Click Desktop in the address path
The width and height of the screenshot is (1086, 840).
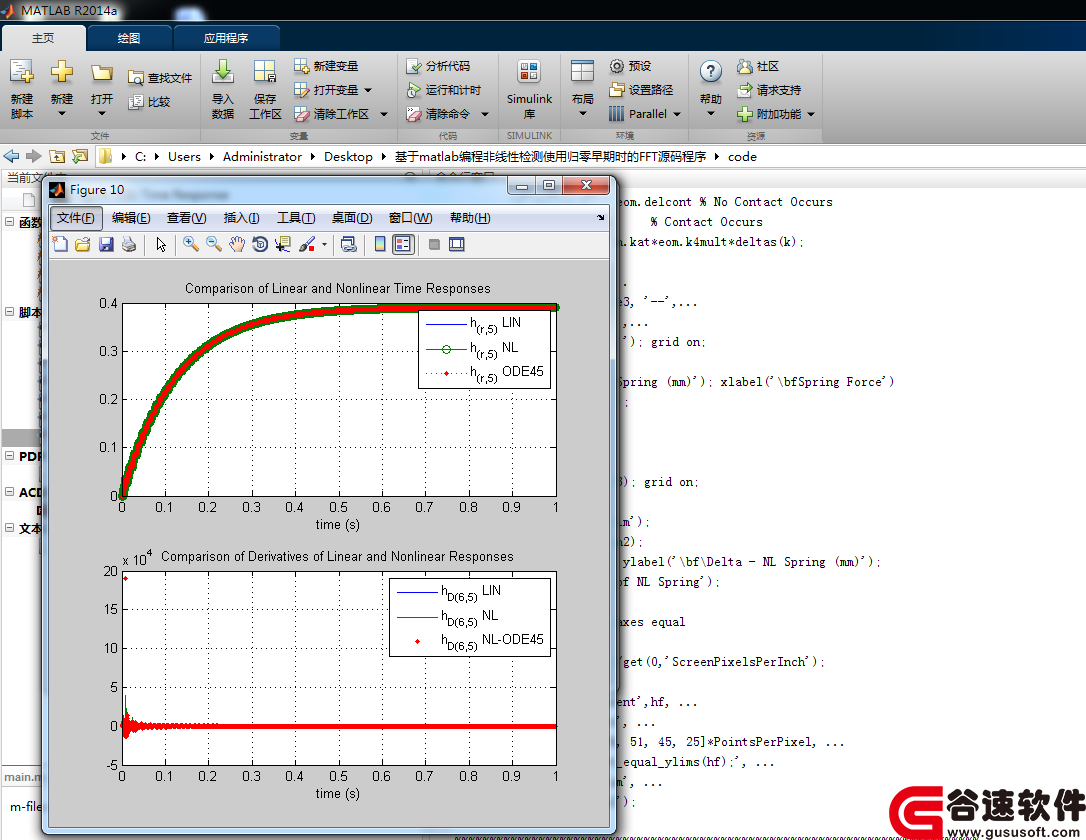pos(348,157)
